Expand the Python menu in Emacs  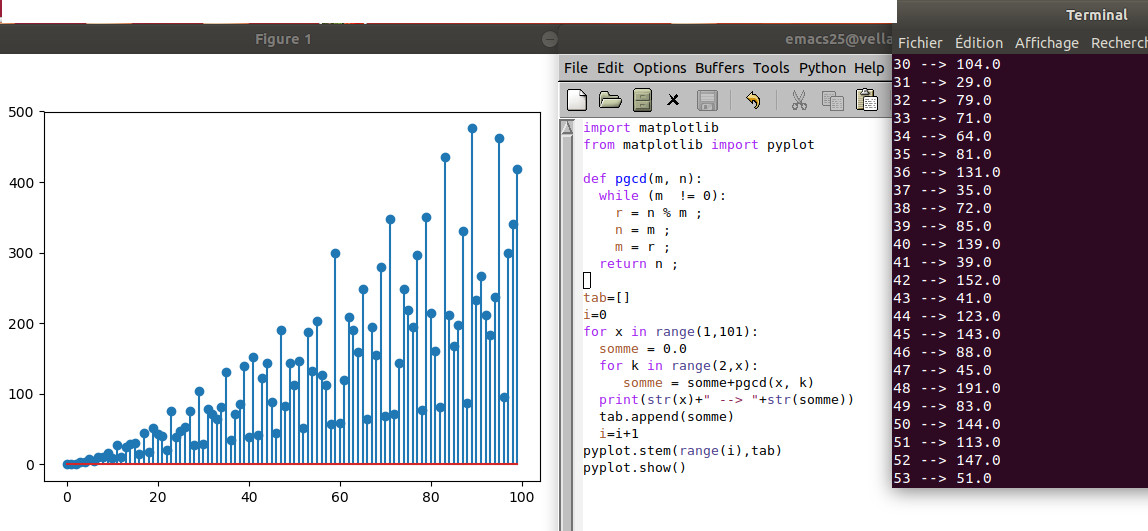point(822,68)
